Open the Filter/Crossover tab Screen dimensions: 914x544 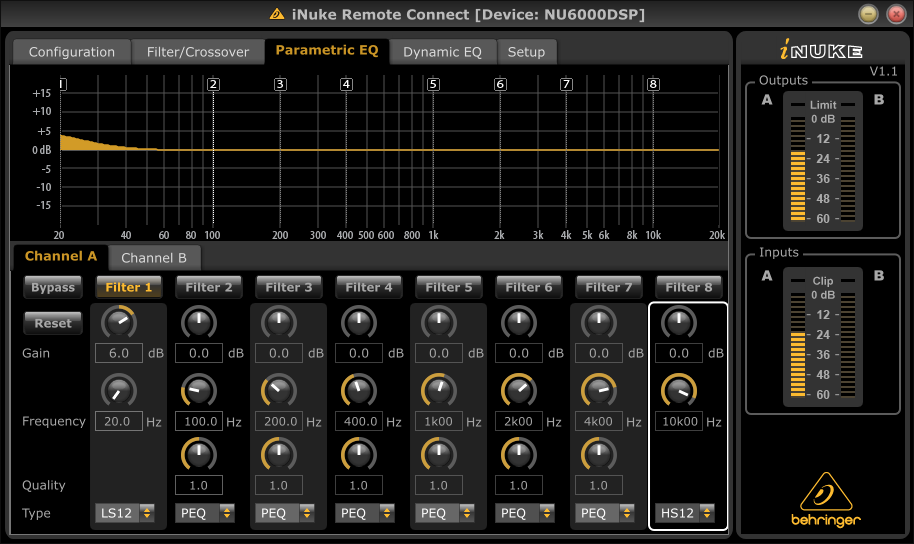point(198,52)
